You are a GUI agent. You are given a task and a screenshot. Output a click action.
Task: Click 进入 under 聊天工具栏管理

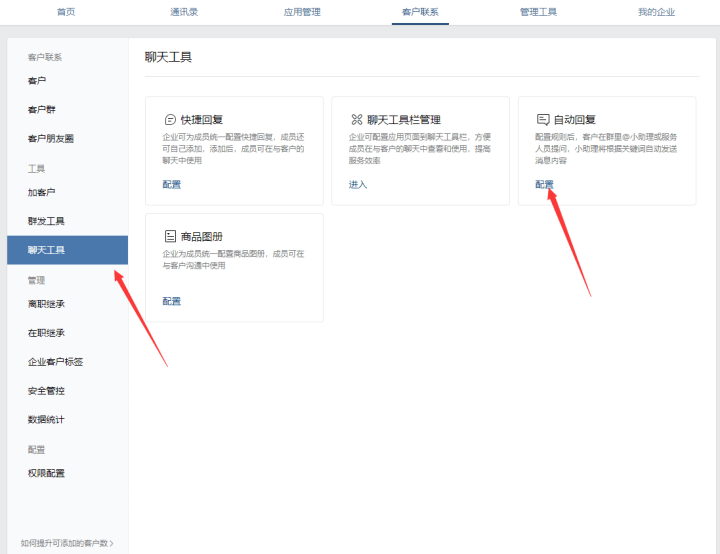[358, 185]
